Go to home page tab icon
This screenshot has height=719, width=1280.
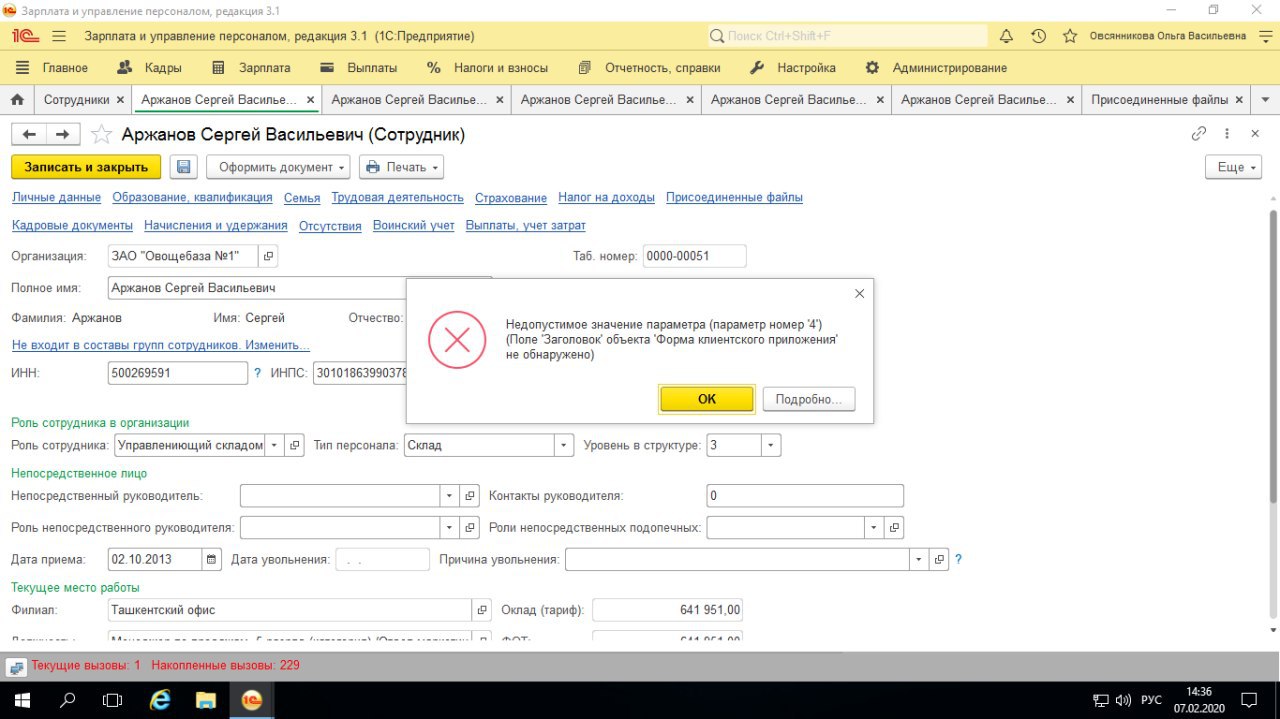click(x=16, y=100)
